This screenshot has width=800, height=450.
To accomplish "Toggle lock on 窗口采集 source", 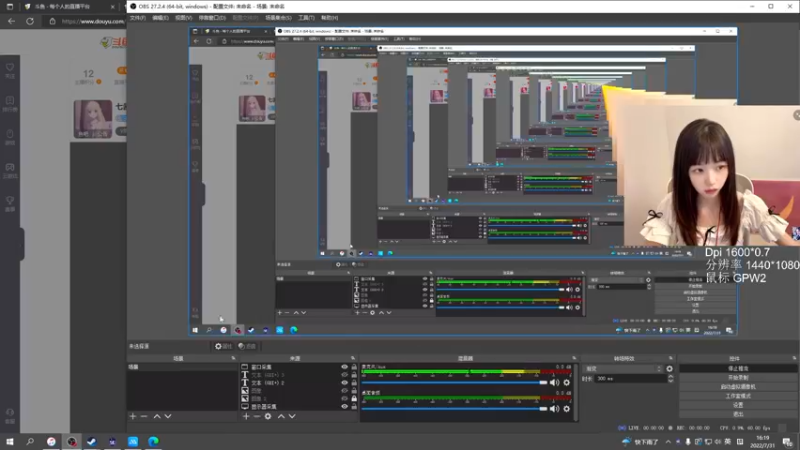I will coord(354,367).
